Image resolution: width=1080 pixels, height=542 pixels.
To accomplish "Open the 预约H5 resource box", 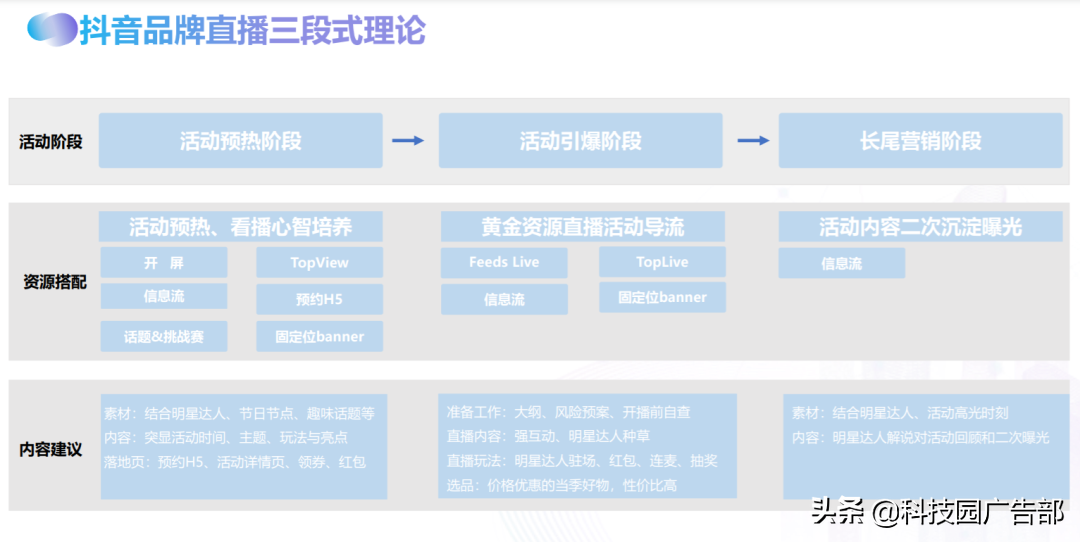I will coord(319,299).
